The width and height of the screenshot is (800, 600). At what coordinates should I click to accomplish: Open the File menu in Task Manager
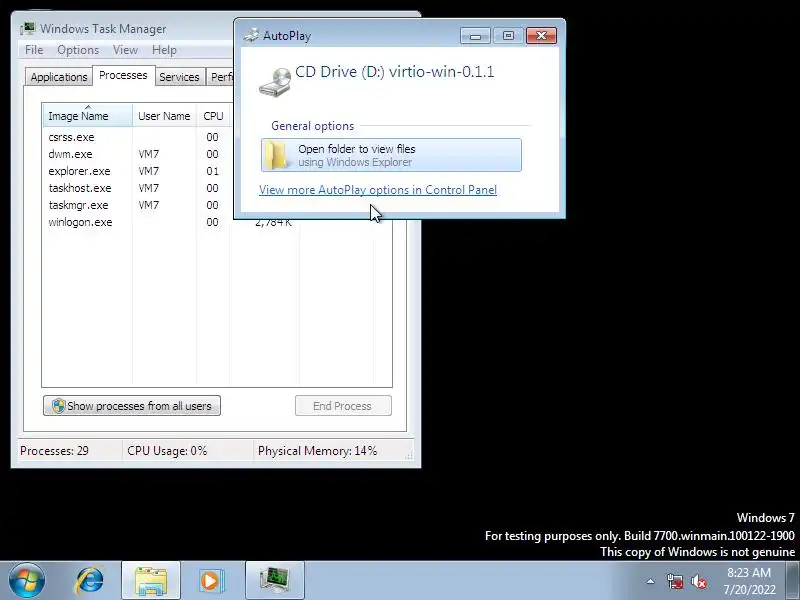pos(34,50)
